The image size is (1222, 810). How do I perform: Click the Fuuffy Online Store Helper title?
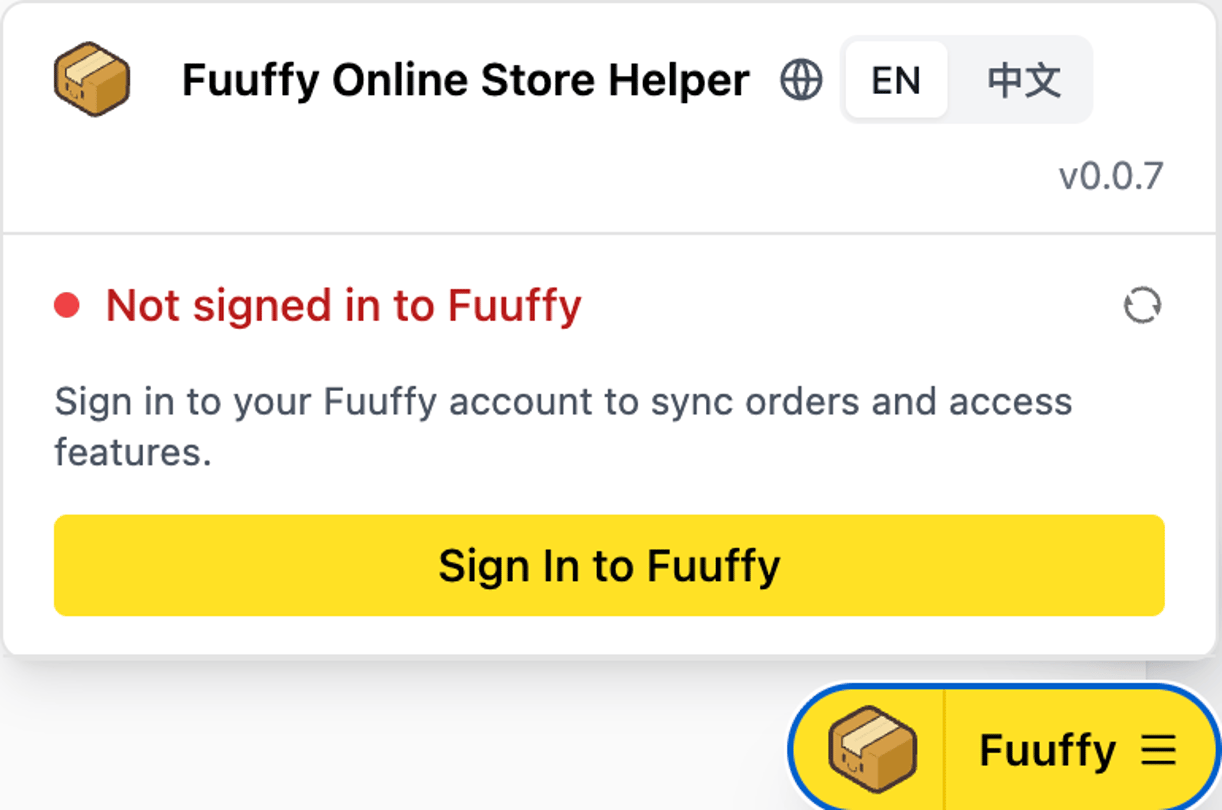(465, 81)
